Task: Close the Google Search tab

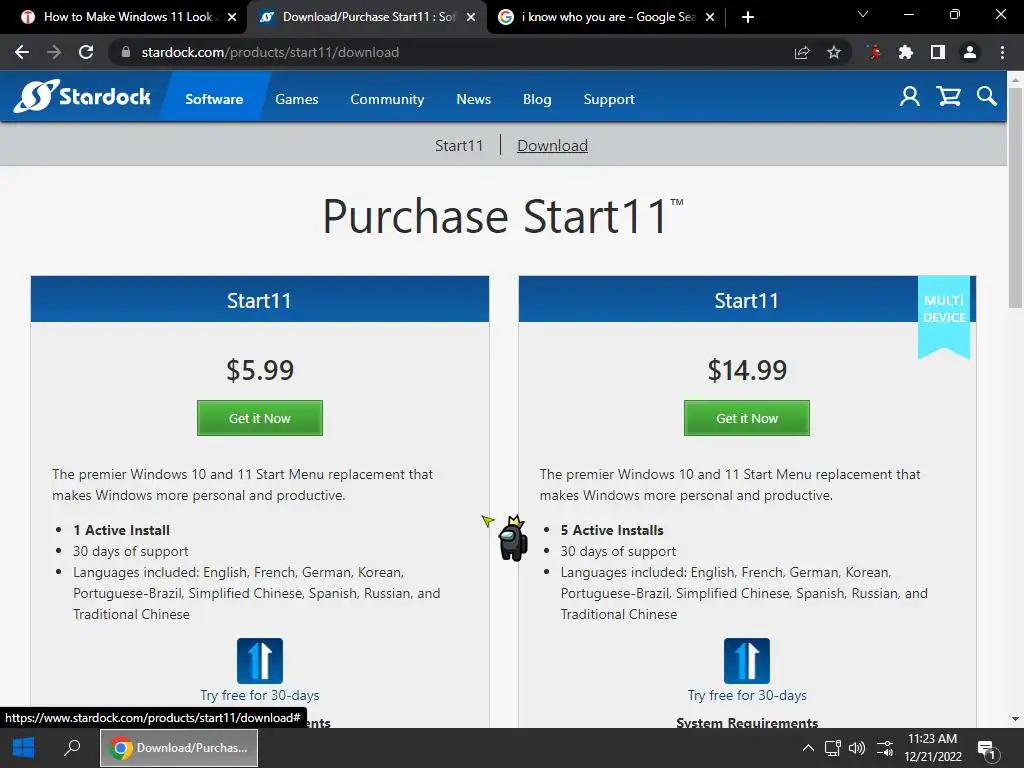Action: tap(710, 17)
